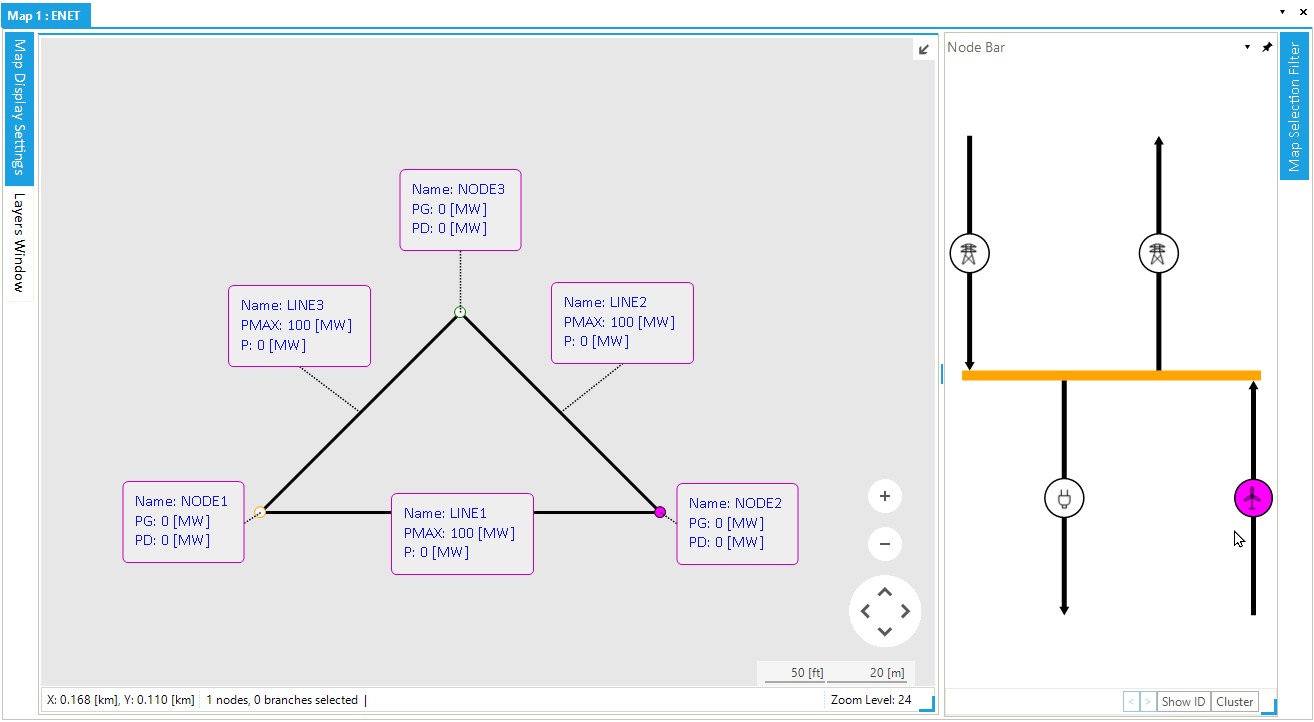This screenshot has width=1314, height=722.
Task: Click the NODE3 info label box
Action: coord(460,209)
